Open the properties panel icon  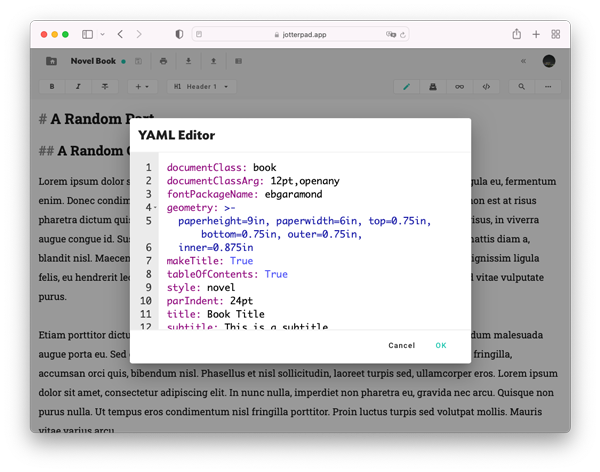(238, 61)
